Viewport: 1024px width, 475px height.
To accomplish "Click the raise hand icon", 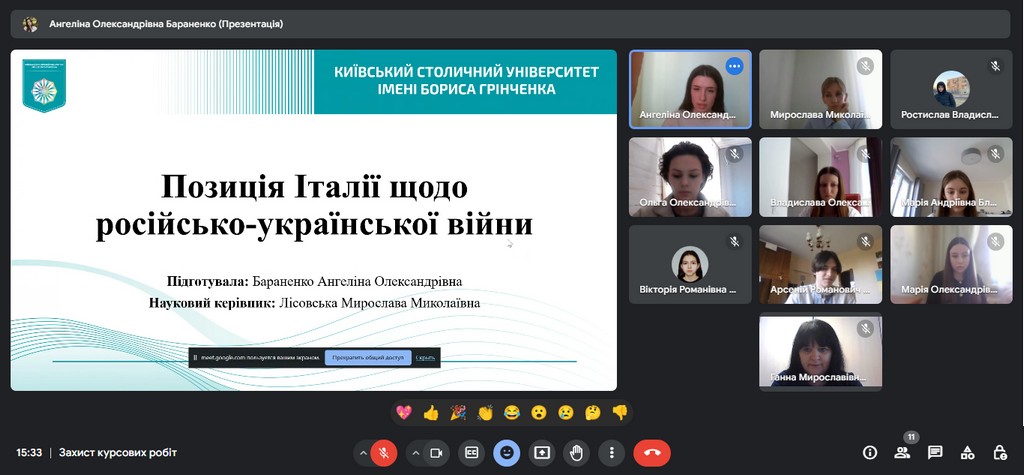I will tap(576, 453).
